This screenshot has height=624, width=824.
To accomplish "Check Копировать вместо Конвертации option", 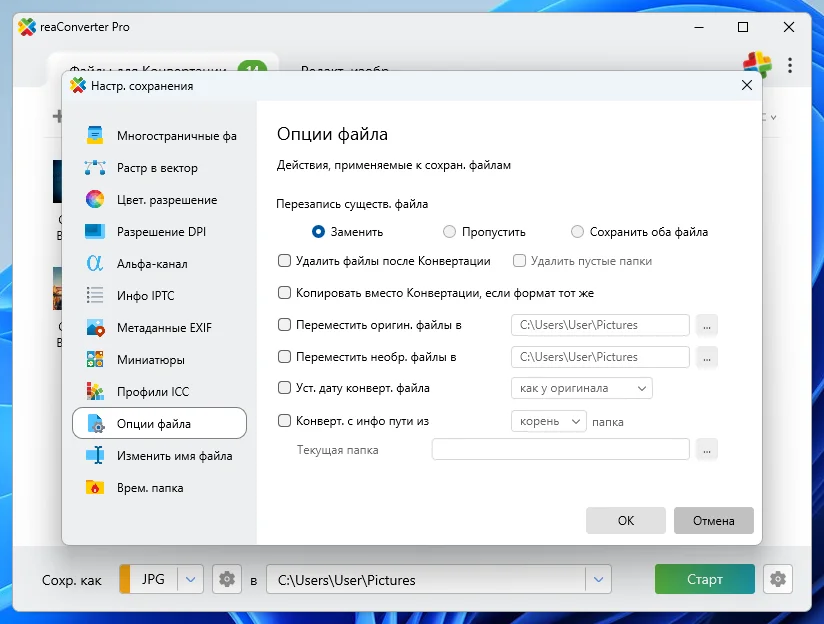I will click(285, 293).
